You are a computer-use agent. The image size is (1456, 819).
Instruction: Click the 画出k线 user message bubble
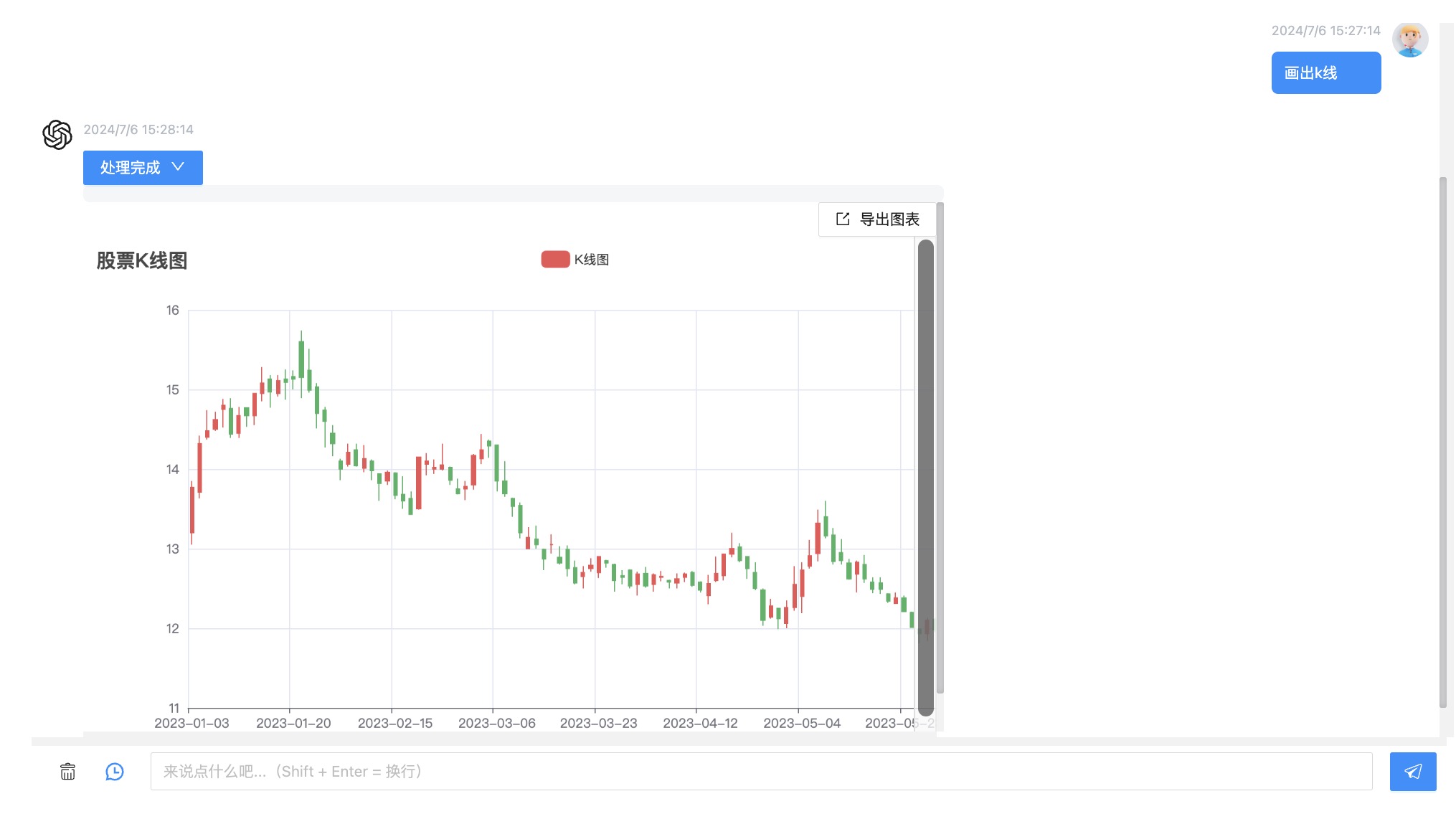(x=1325, y=72)
